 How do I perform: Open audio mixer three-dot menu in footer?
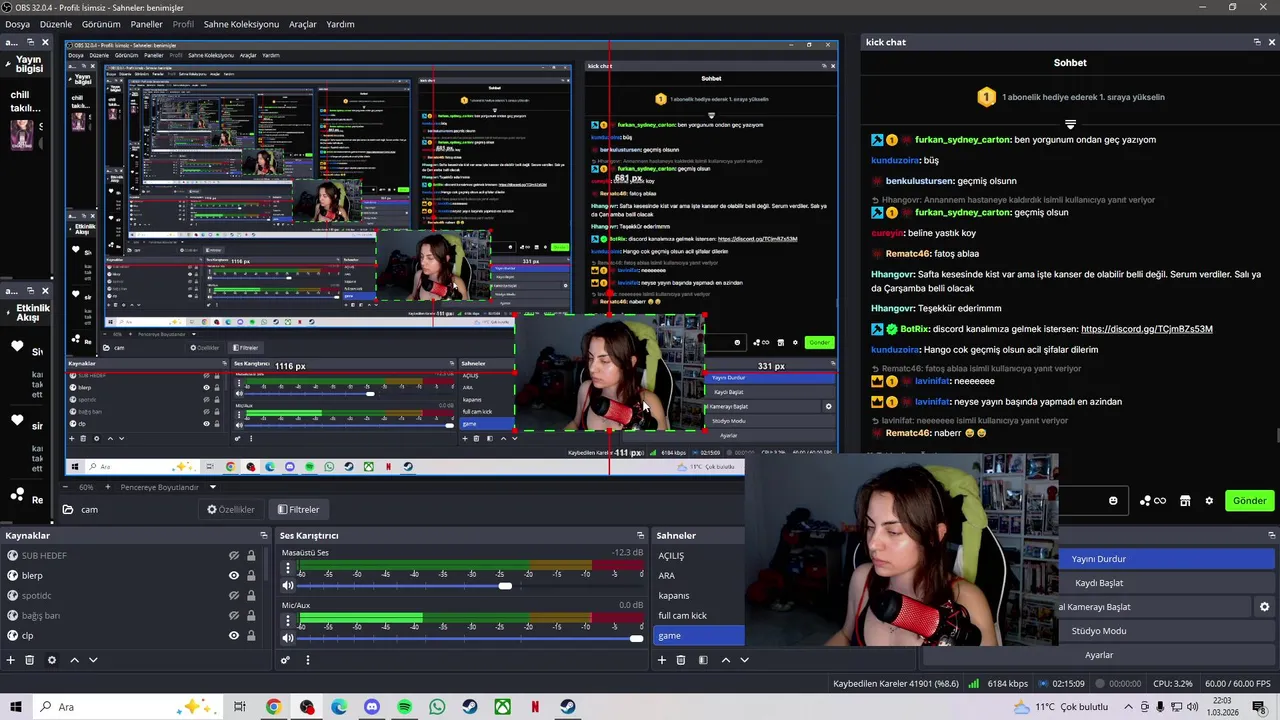pos(307,660)
